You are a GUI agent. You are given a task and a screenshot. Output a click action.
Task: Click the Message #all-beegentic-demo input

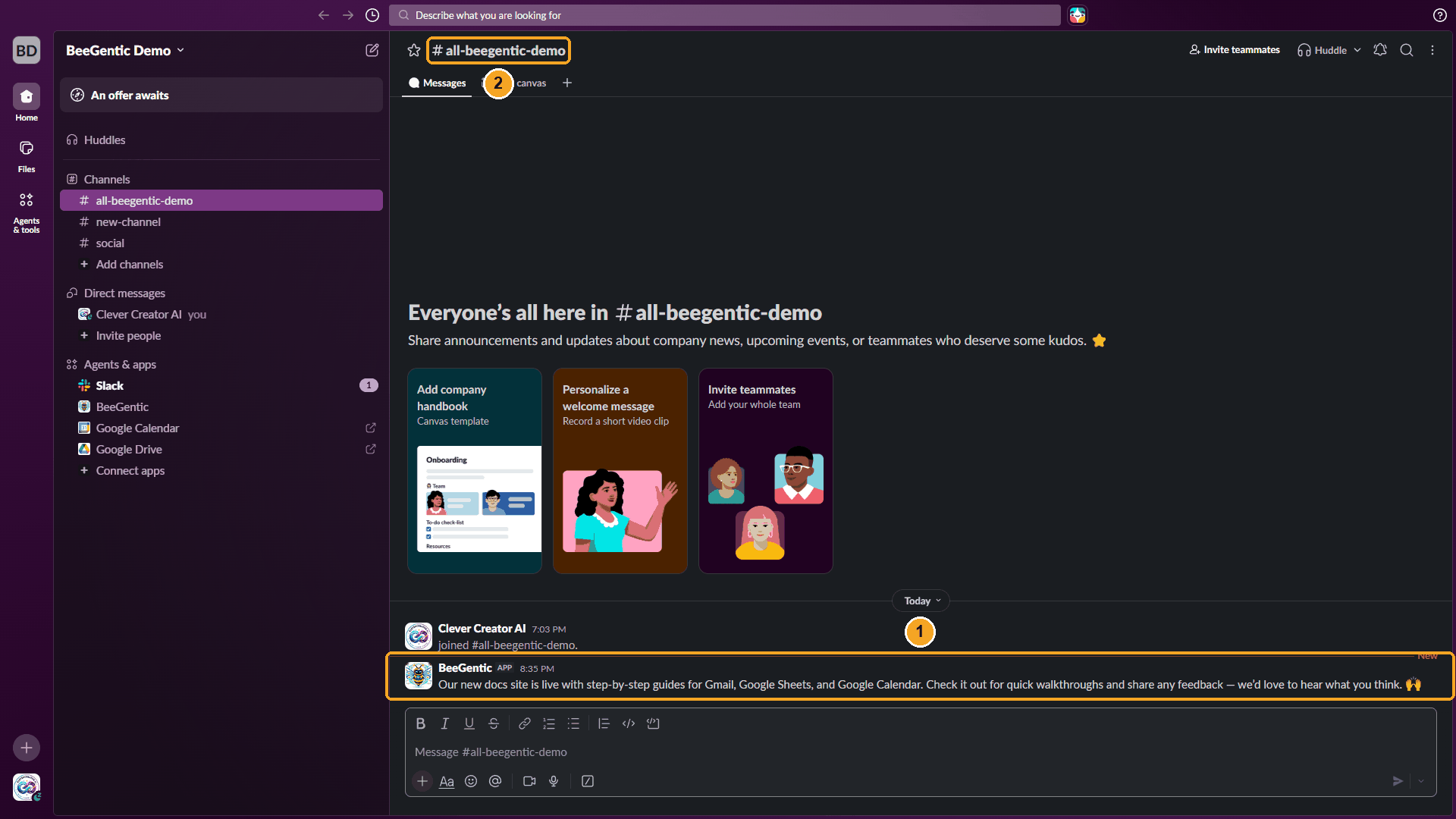pyautogui.click(x=921, y=752)
